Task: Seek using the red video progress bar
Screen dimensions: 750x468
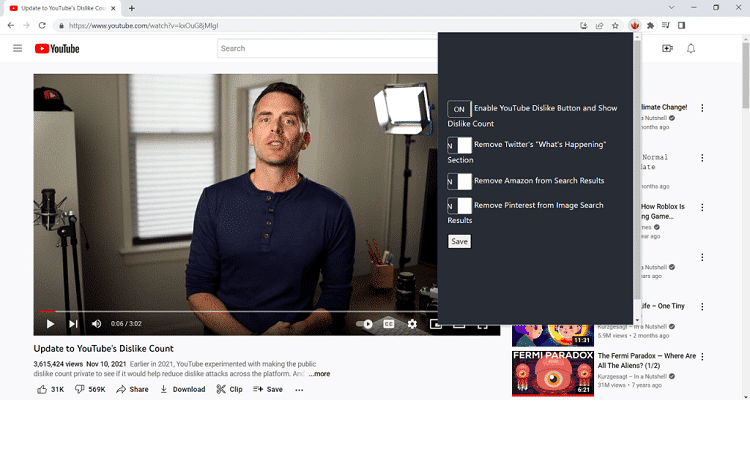Action: pyautogui.click(x=47, y=312)
